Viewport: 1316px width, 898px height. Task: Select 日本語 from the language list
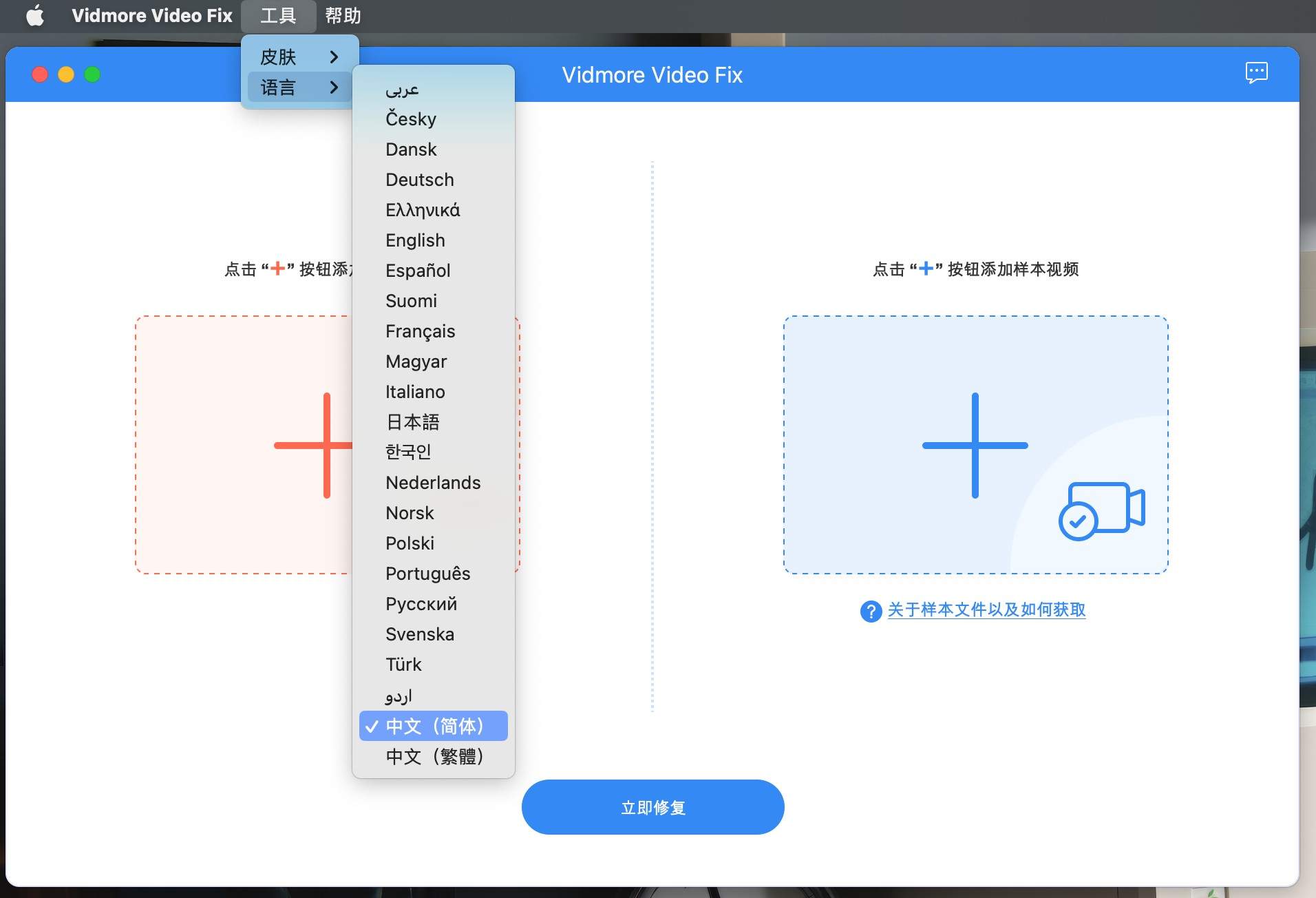[412, 422]
